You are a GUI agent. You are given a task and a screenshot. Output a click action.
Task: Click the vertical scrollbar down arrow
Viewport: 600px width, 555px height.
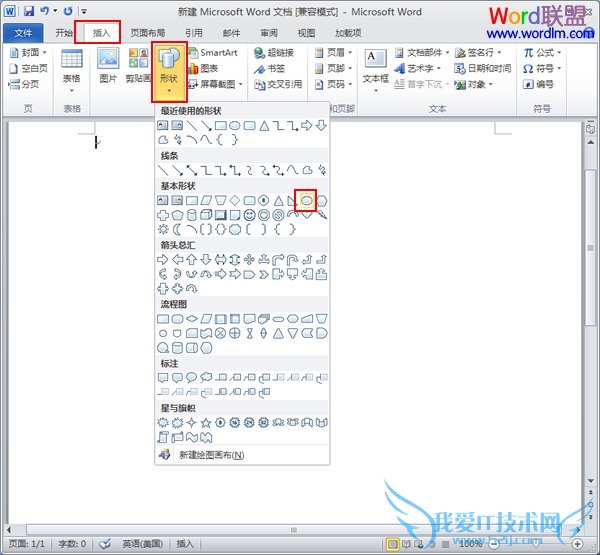pyautogui.click(x=590, y=480)
